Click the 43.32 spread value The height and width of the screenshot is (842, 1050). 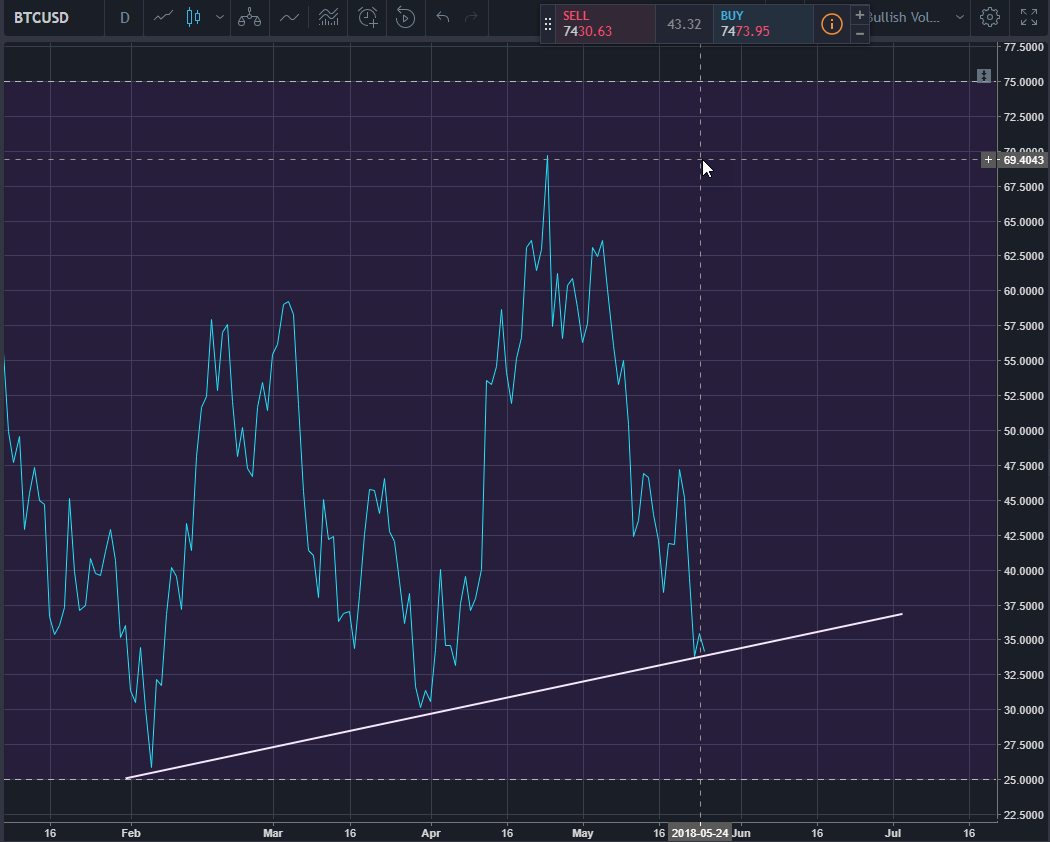pyautogui.click(x=684, y=24)
